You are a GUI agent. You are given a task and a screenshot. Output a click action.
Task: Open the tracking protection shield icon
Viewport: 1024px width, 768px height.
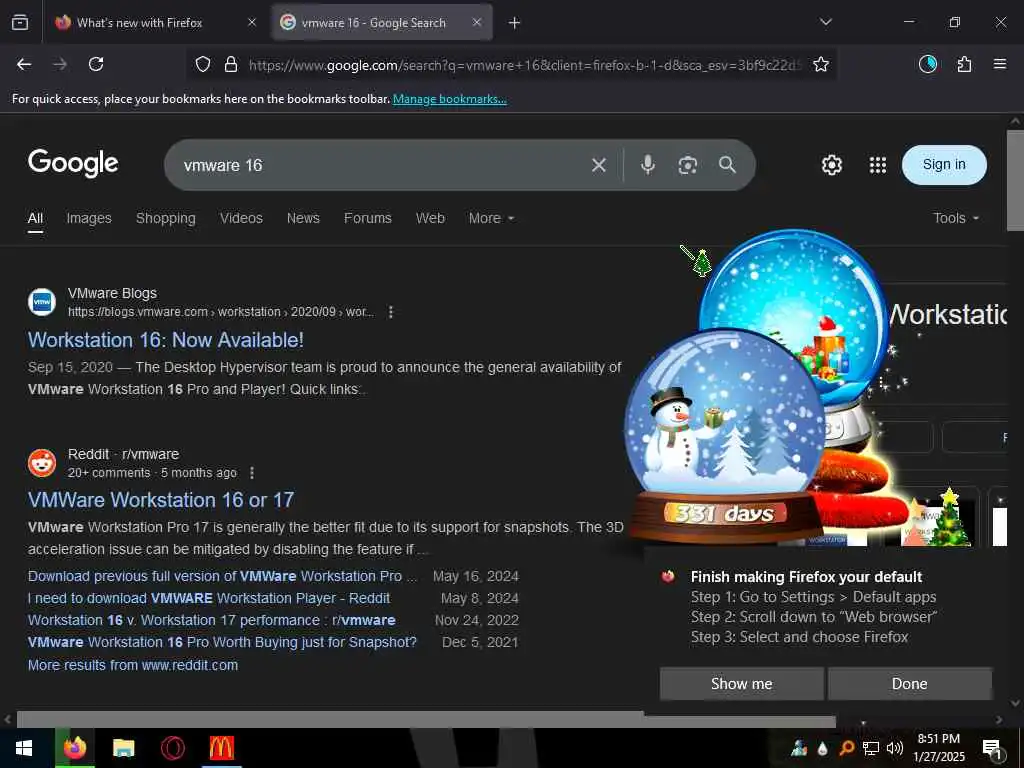click(203, 64)
